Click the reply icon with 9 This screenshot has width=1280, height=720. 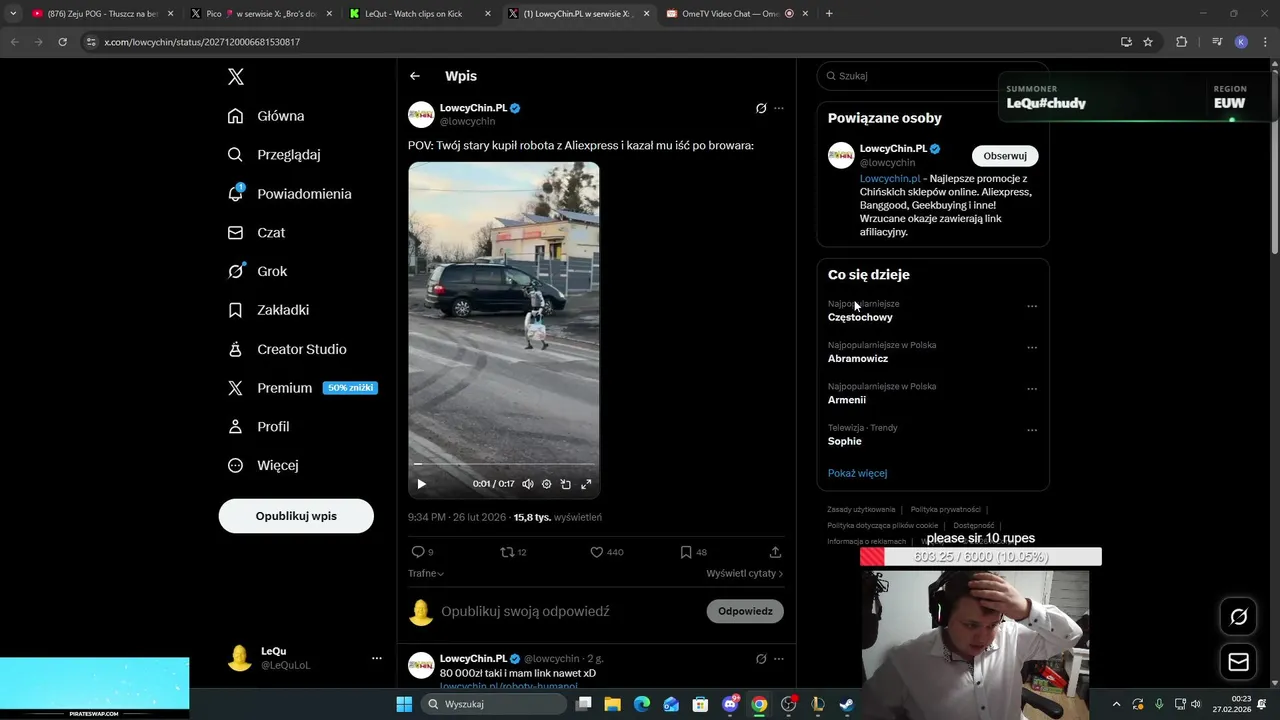coord(422,552)
